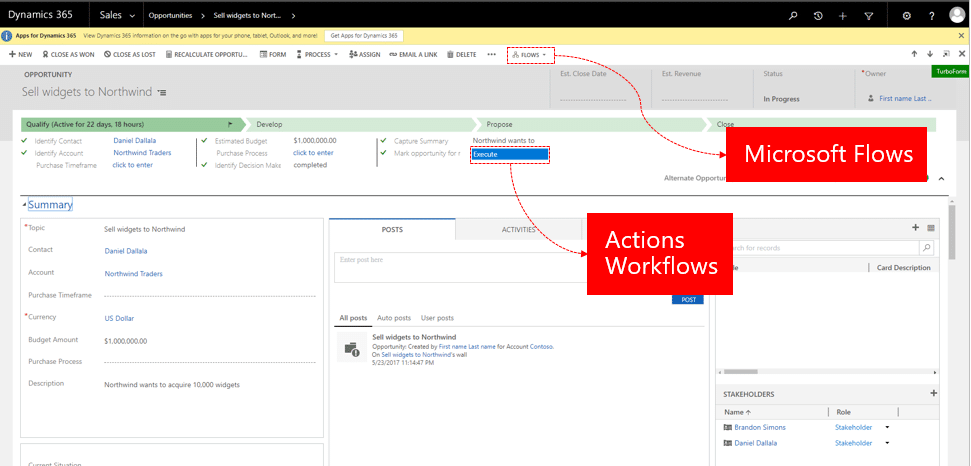Go to next record down arrow
The image size is (971, 466).
coord(930,54)
